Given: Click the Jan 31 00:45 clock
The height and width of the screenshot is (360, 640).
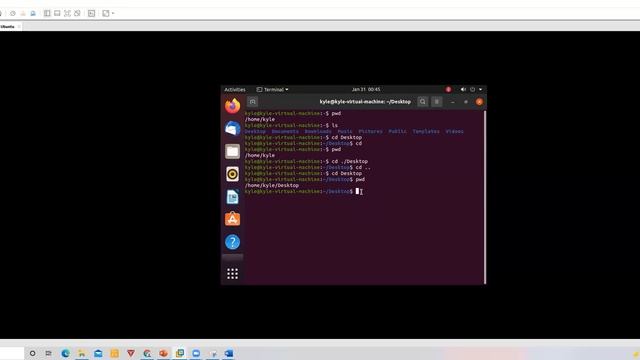Looking at the screenshot, I should pos(366,89).
